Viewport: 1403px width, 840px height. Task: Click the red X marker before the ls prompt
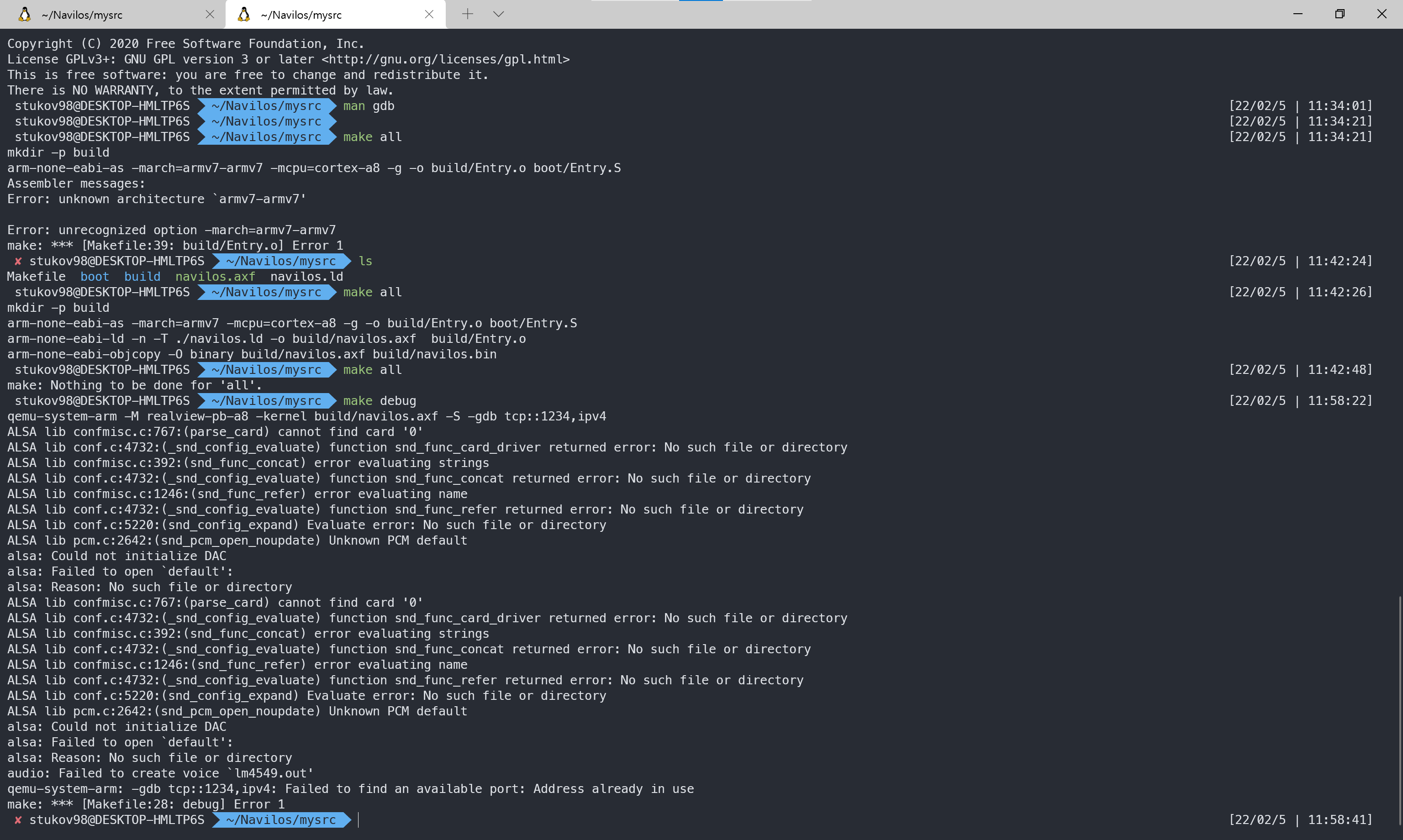pyautogui.click(x=18, y=261)
